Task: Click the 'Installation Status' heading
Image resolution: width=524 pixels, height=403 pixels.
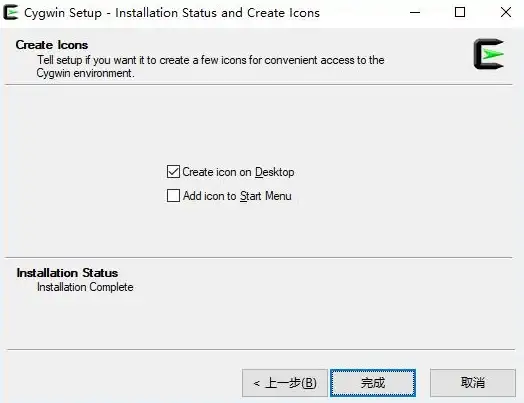Action: [x=67, y=273]
